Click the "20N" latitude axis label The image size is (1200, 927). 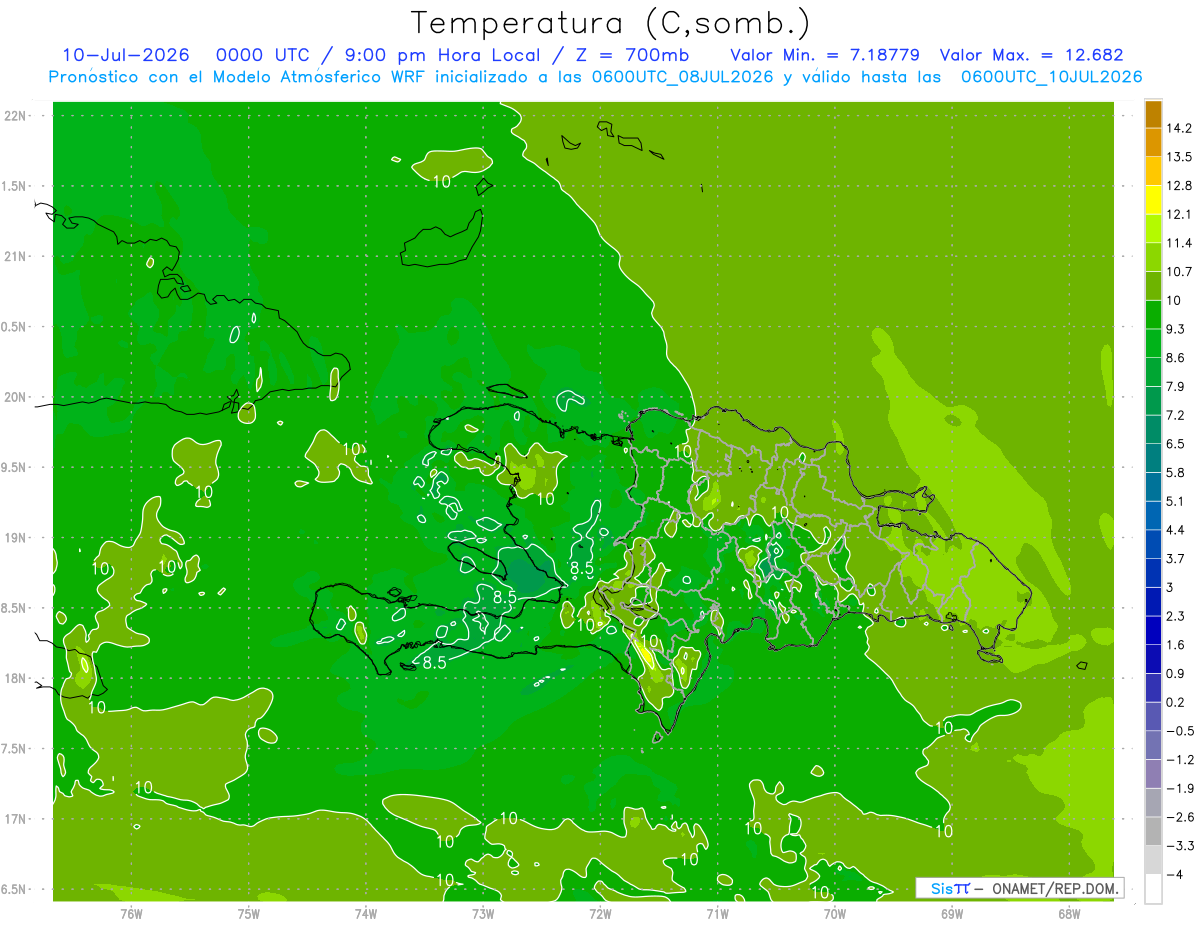tap(16, 397)
